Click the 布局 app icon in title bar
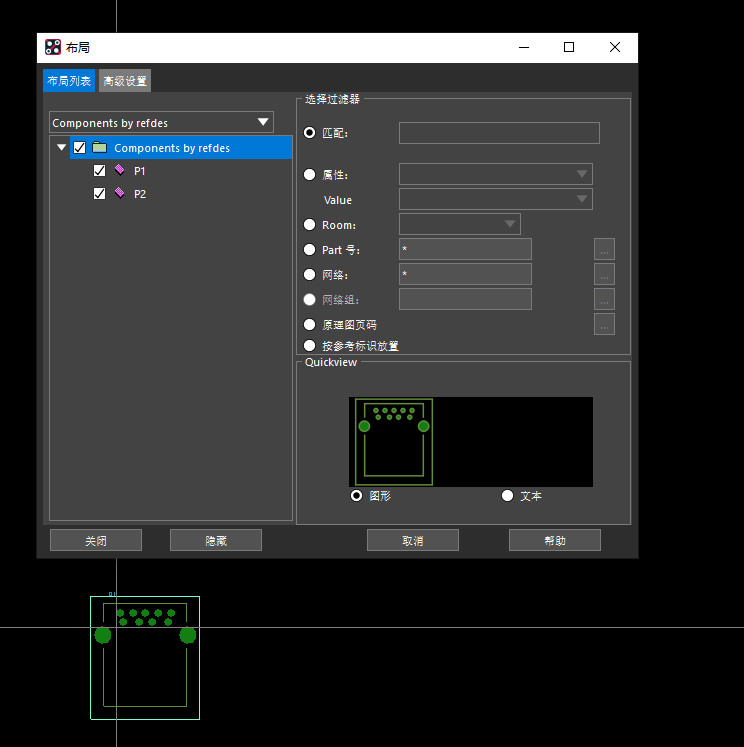Viewport: 744px width, 747px height. [x=53, y=47]
